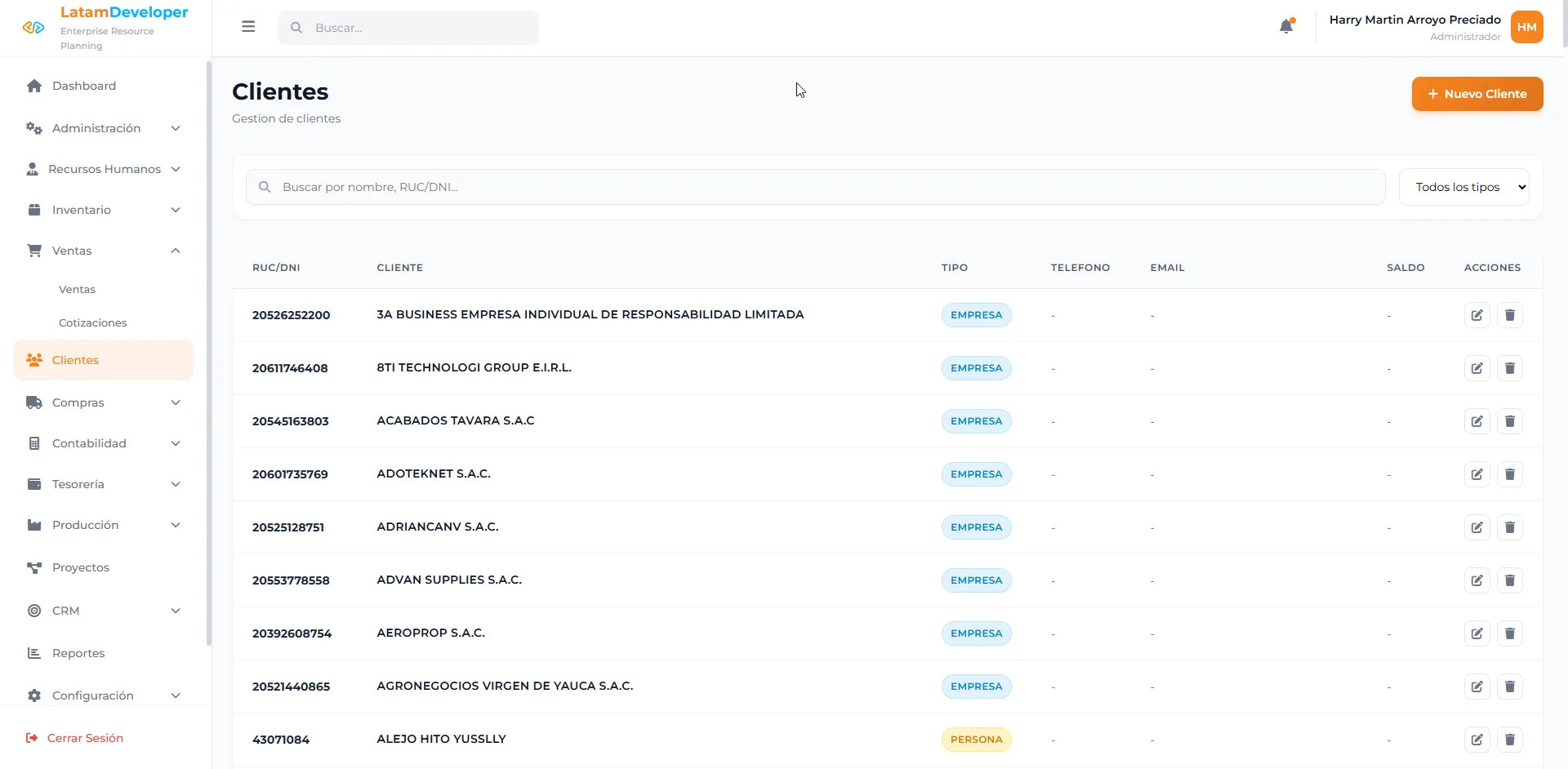Click RUC 20526252200

click(x=291, y=315)
